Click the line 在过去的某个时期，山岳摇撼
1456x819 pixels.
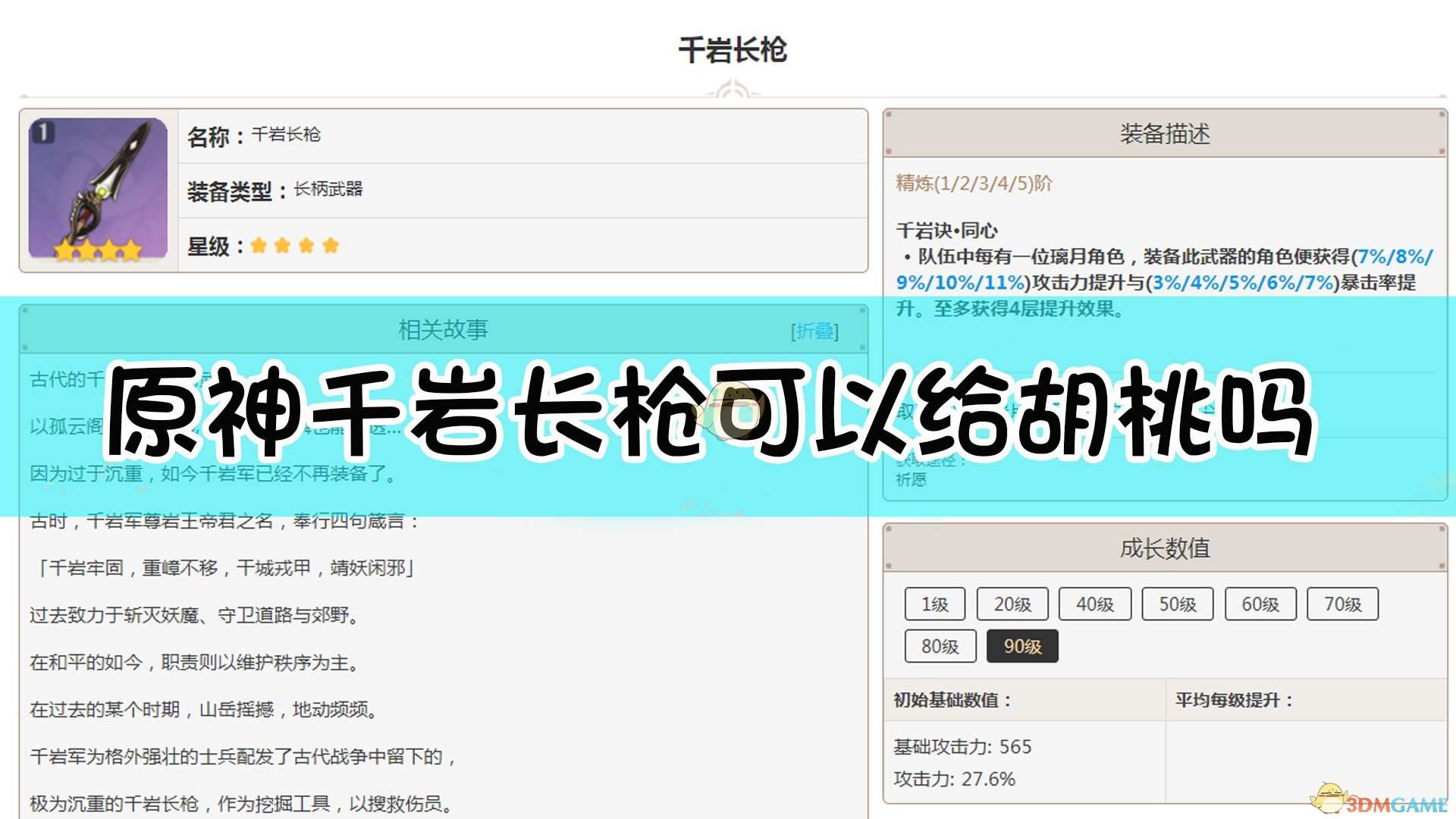(204, 709)
